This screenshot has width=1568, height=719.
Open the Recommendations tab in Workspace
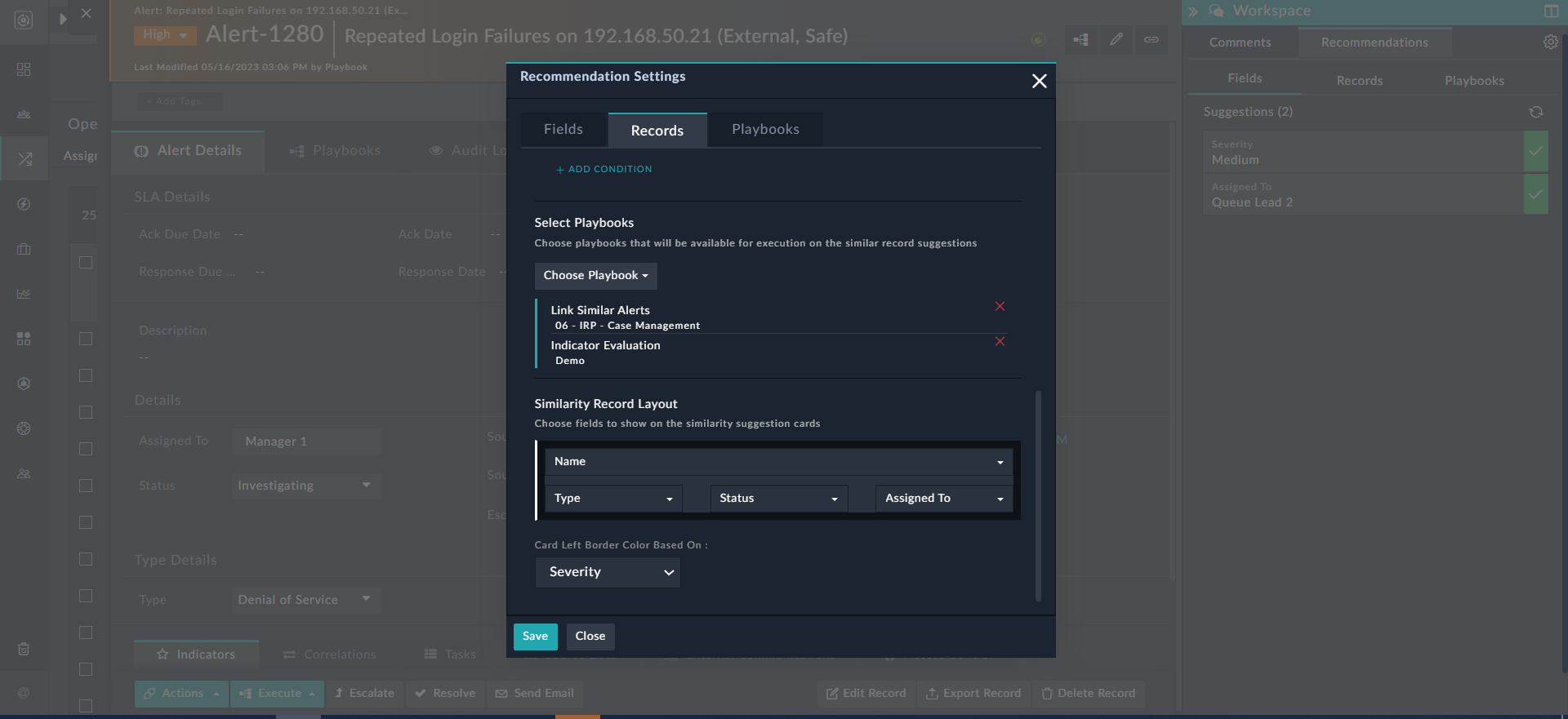point(1374,42)
